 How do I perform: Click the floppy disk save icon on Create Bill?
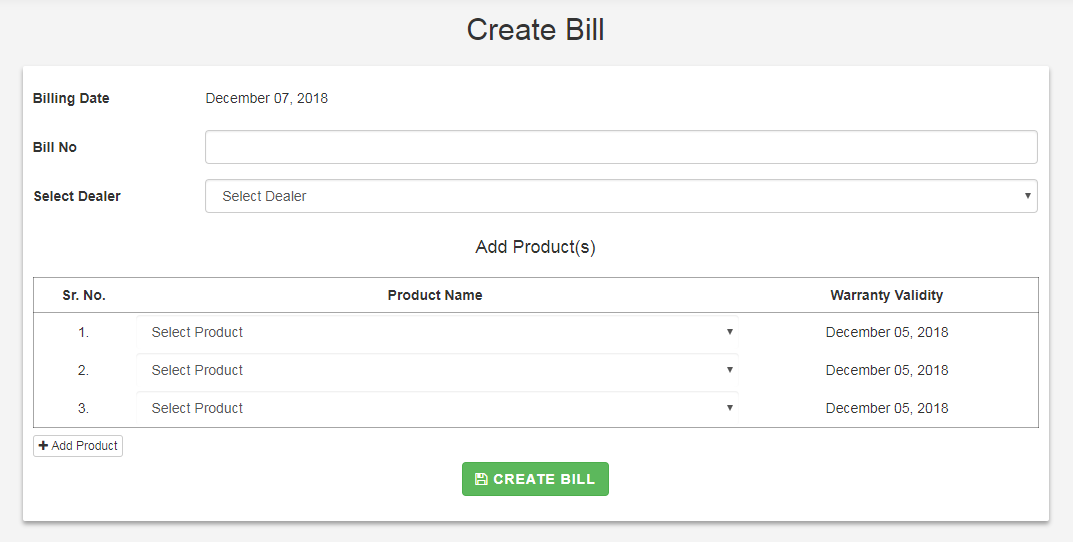[x=481, y=479]
